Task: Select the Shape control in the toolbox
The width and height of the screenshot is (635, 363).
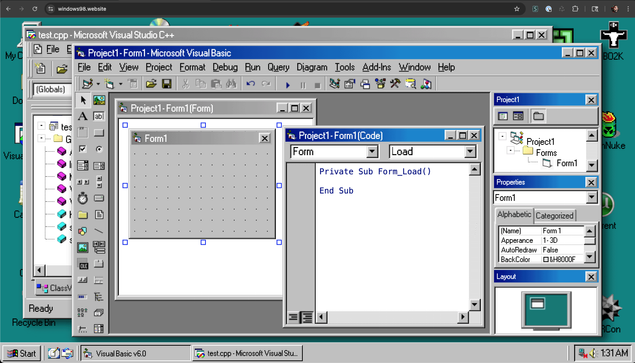Action: 83,231
